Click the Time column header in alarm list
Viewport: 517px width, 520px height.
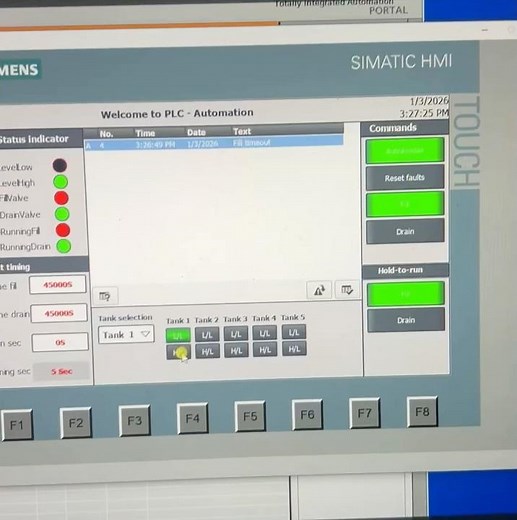point(145,133)
